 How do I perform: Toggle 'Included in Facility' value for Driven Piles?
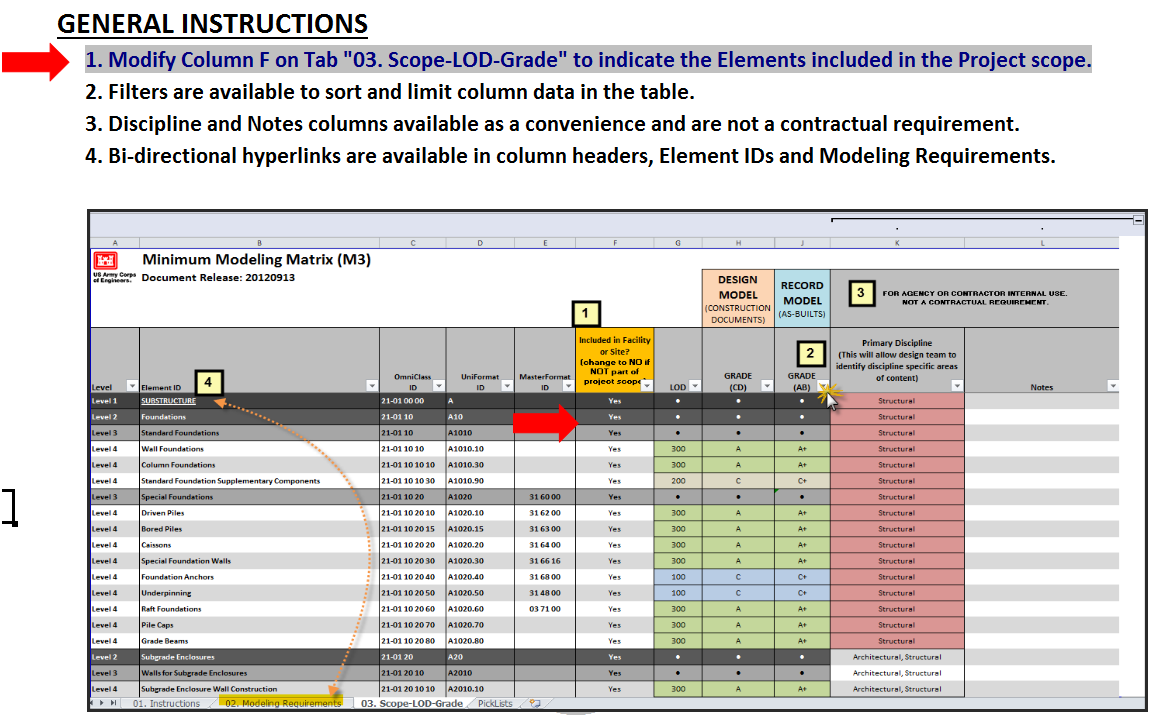[614, 513]
